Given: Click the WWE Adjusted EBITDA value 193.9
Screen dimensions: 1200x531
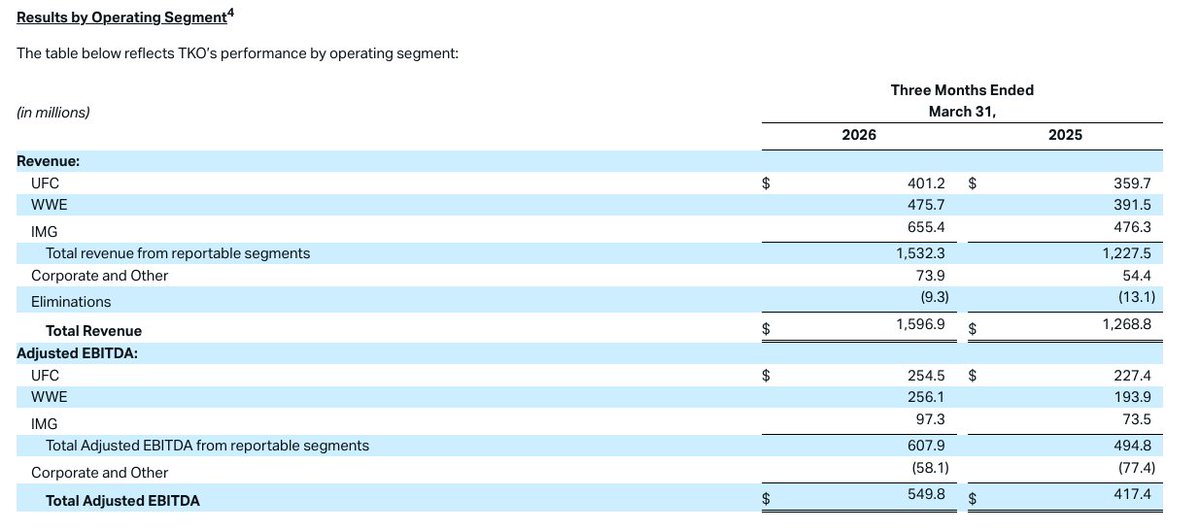Looking at the screenshot, I should tap(1132, 396).
